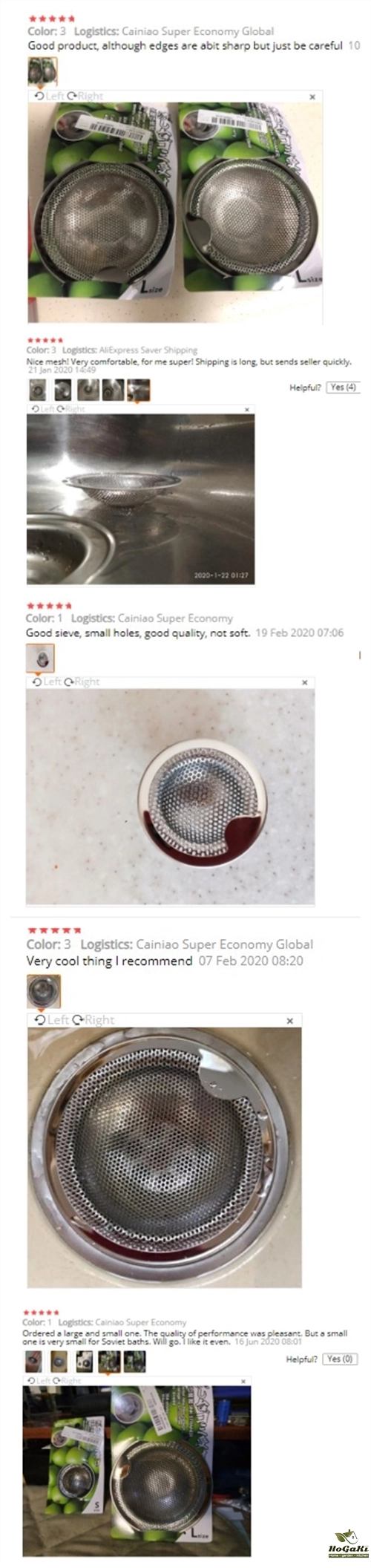Close the first review's expanded photo
The width and height of the screenshot is (371, 1568).
click(312, 97)
